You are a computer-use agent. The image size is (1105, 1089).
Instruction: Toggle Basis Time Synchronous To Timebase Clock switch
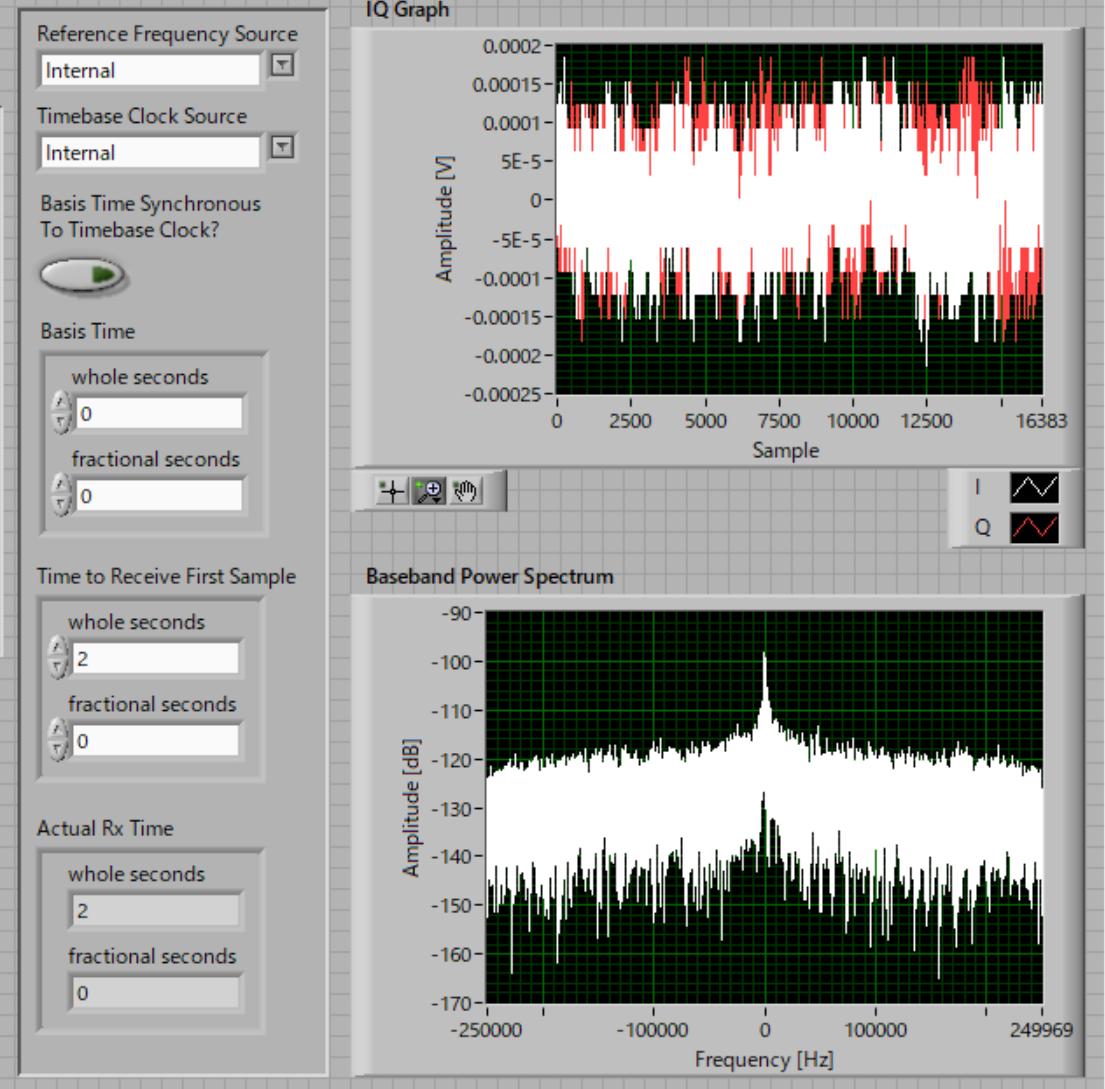pyautogui.click(x=82, y=275)
